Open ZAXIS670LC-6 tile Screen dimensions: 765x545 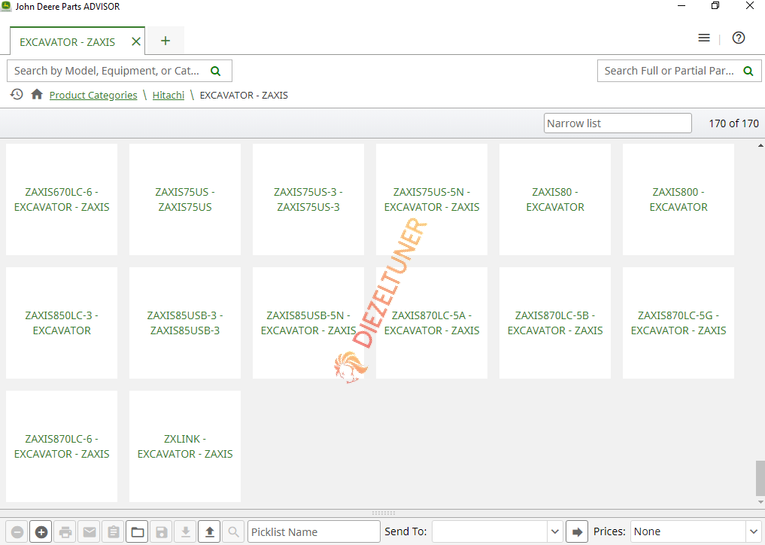(x=61, y=200)
